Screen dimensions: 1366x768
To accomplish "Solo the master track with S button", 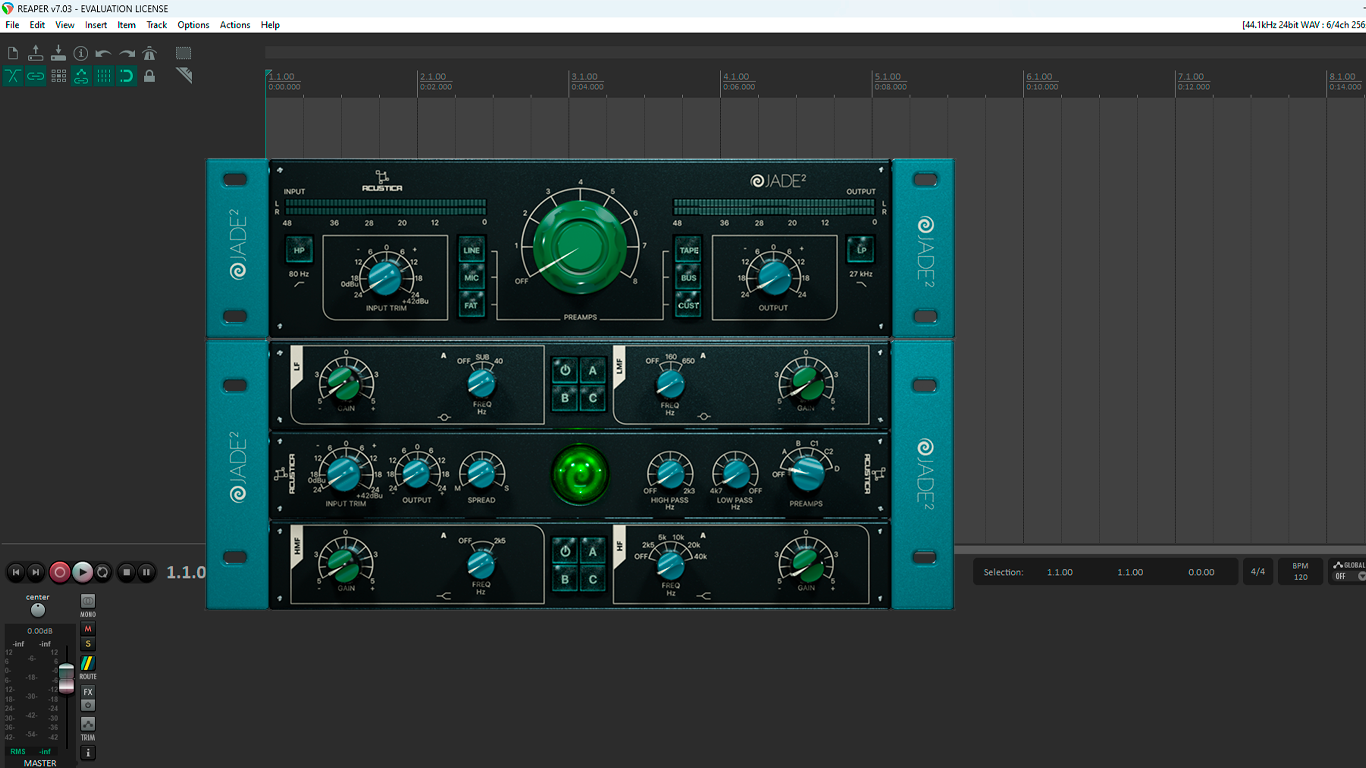I will pyautogui.click(x=88, y=644).
